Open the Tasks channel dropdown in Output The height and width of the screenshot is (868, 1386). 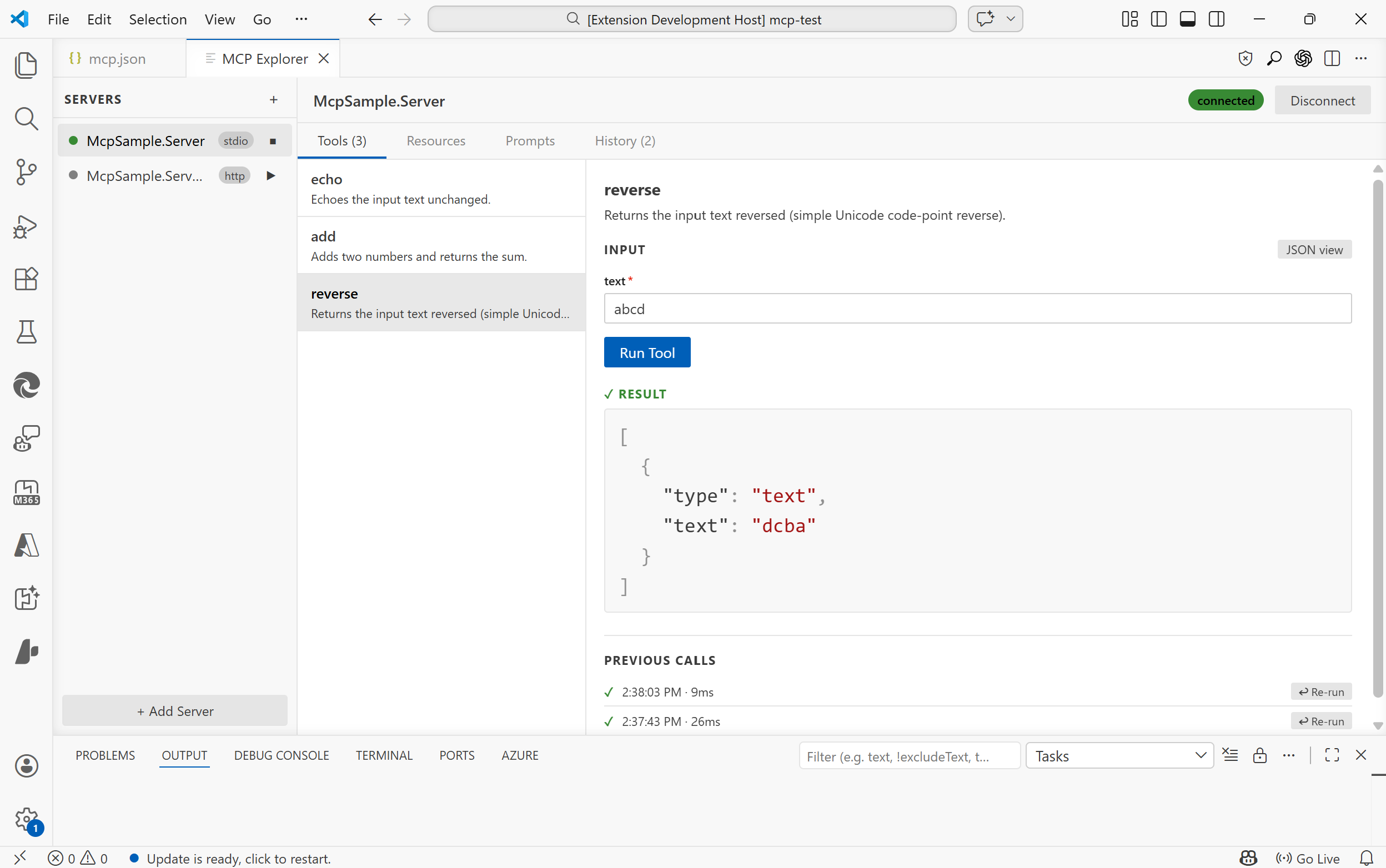[x=1119, y=755]
